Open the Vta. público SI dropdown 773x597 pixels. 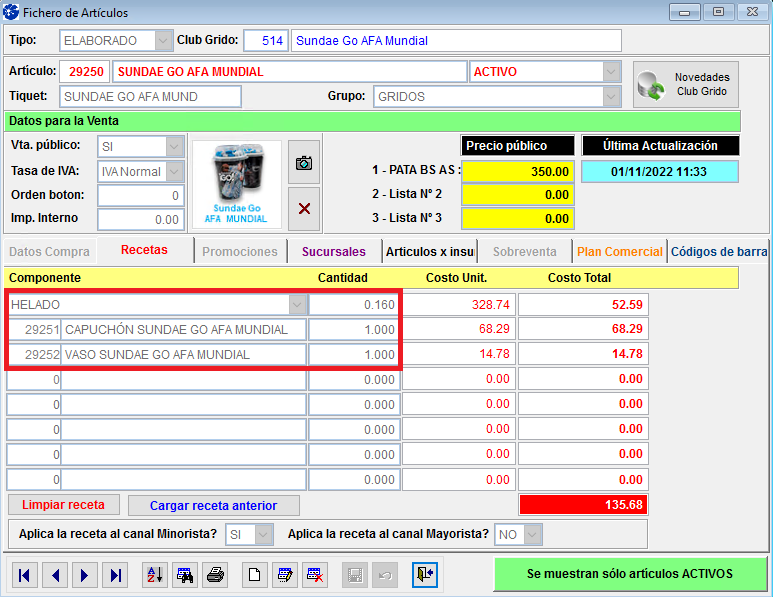tap(174, 146)
